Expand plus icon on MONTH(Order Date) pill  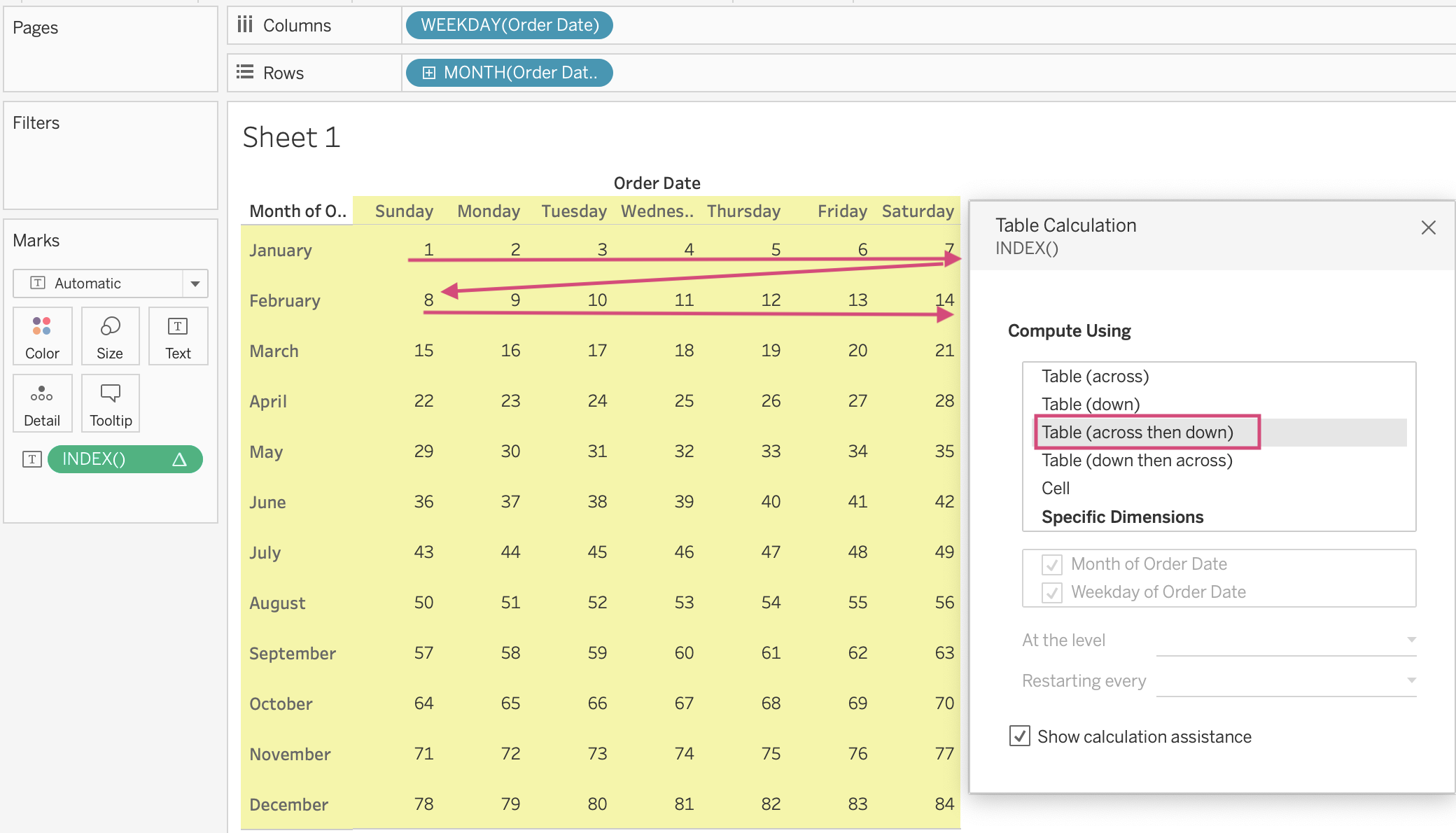coord(429,73)
